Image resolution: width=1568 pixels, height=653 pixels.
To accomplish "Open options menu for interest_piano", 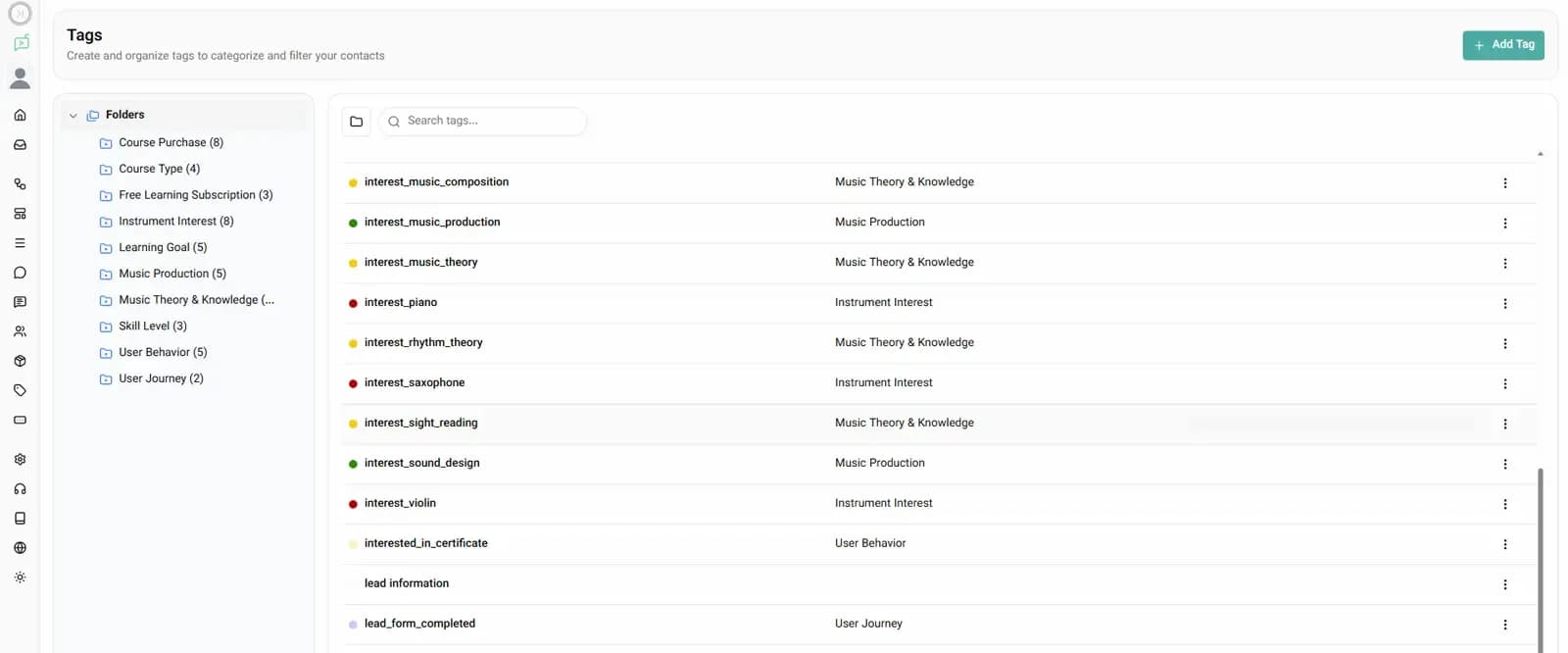I will pyautogui.click(x=1505, y=304).
